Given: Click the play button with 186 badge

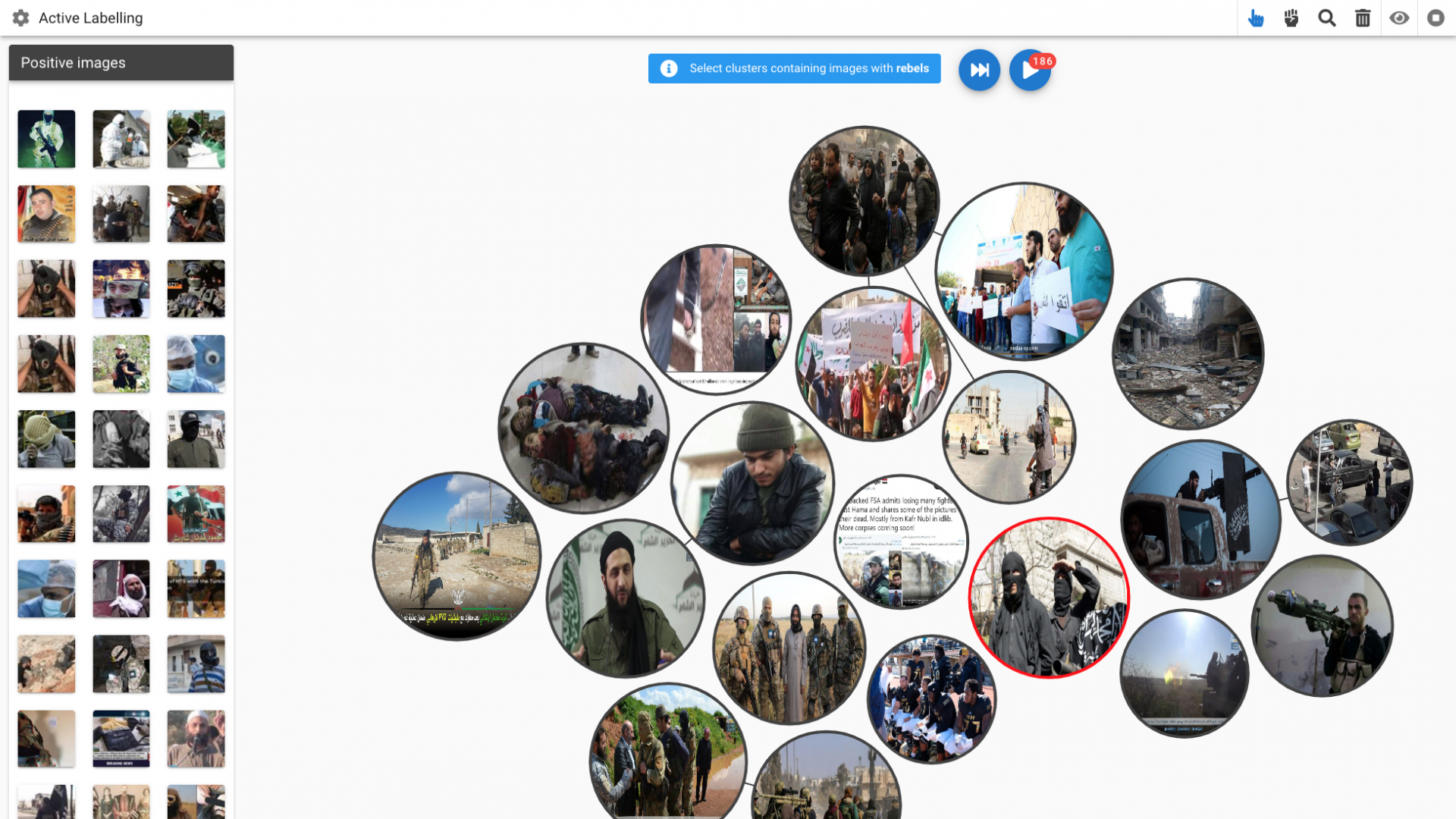Looking at the screenshot, I should tap(1029, 71).
